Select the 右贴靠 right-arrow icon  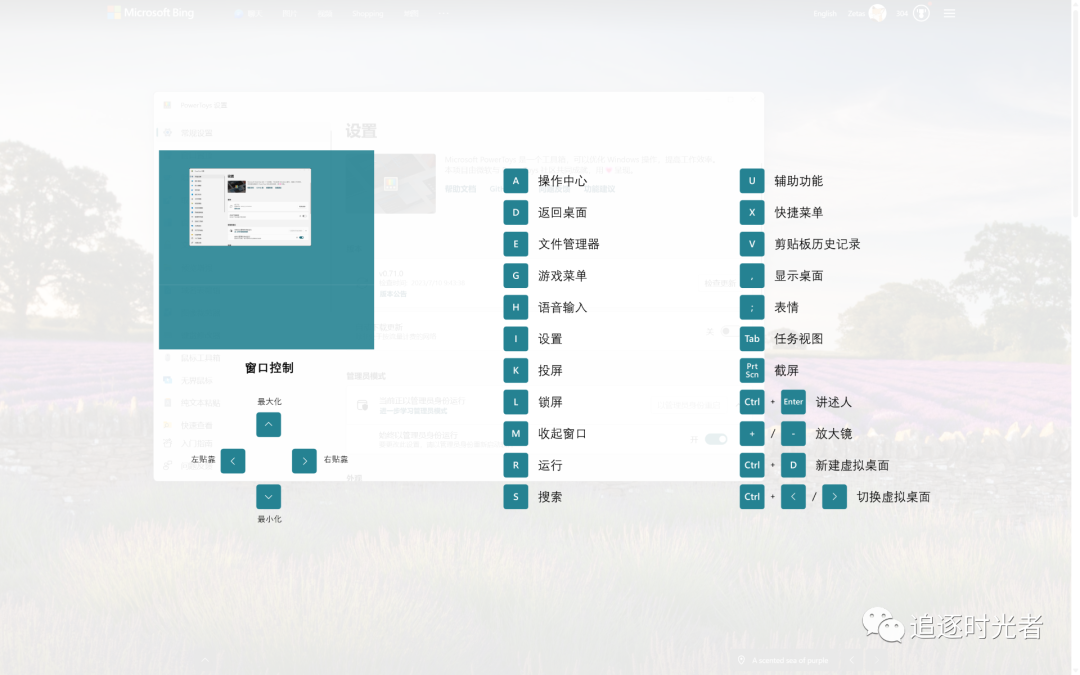[x=305, y=461]
